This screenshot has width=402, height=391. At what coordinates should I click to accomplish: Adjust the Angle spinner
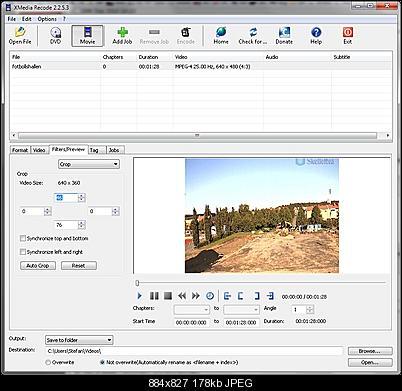pos(310,310)
